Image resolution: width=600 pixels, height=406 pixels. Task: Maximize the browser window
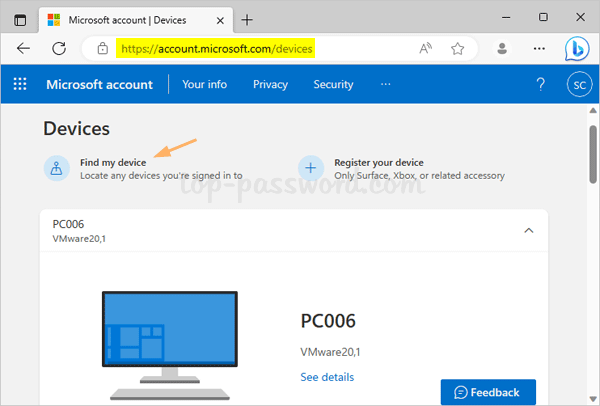tap(543, 17)
